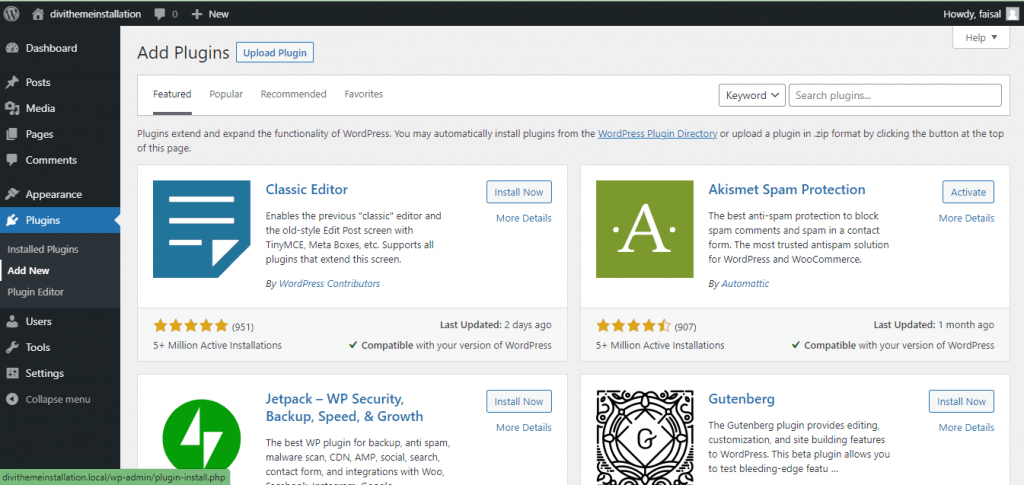1024x485 pixels.
Task: Install the Gutenberg plugin now
Action: pos(961,401)
